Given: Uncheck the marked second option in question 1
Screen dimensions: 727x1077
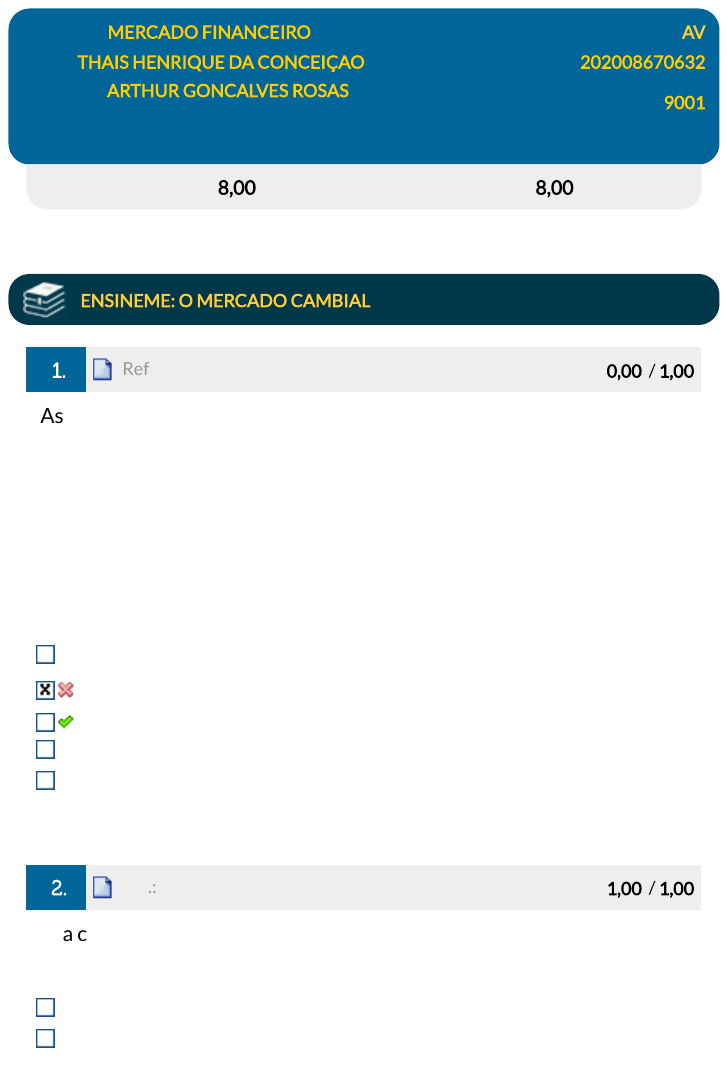Looking at the screenshot, I should [45, 690].
